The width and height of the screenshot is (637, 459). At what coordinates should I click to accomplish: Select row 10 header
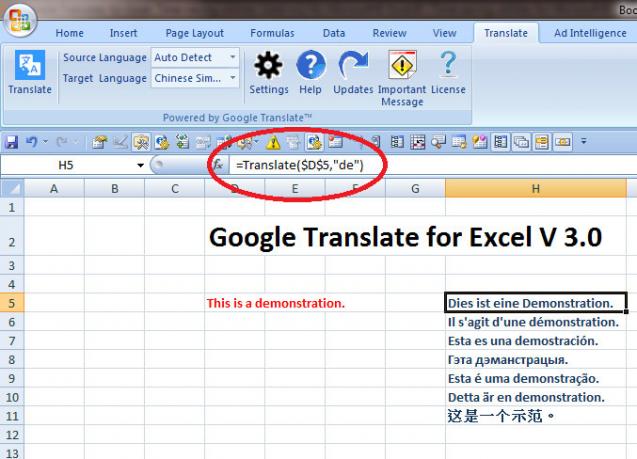click(12, 397)
